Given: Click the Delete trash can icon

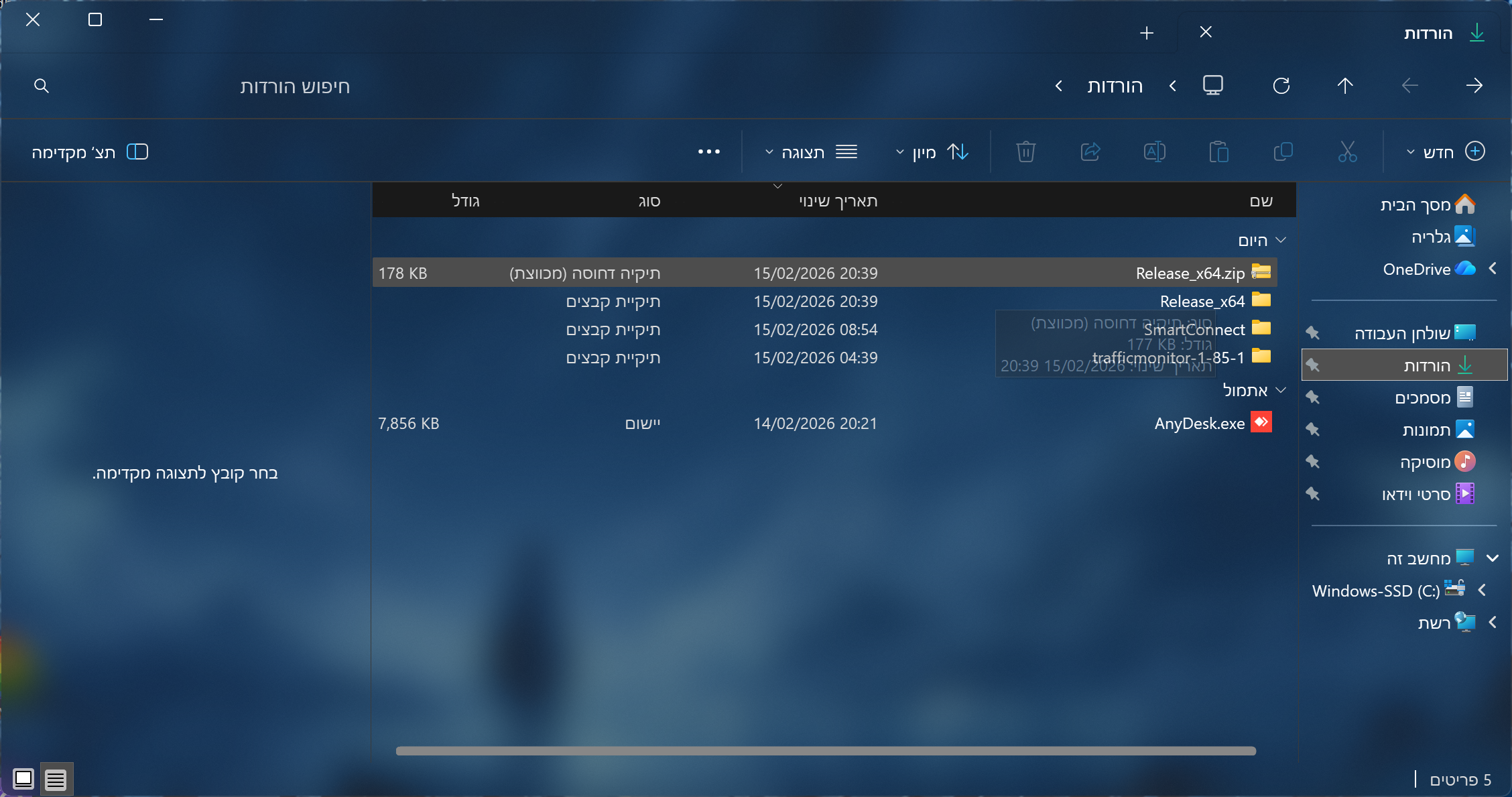Looking at the screenshot, I should 1025,152.
